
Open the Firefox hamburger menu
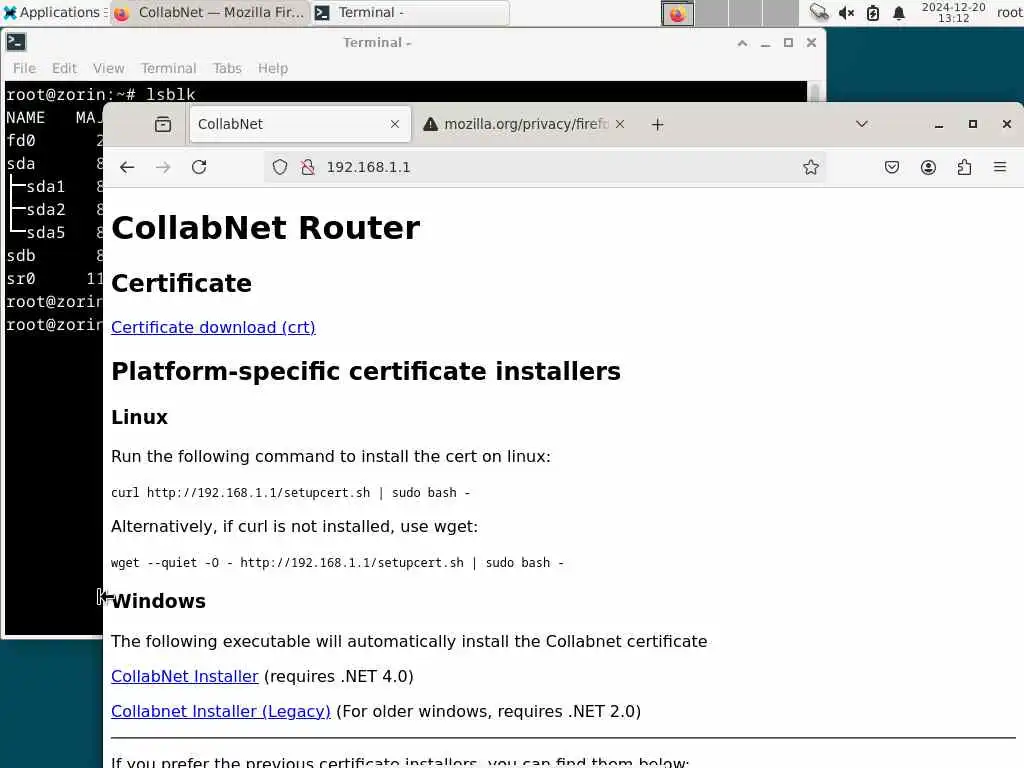(1000, 167)
